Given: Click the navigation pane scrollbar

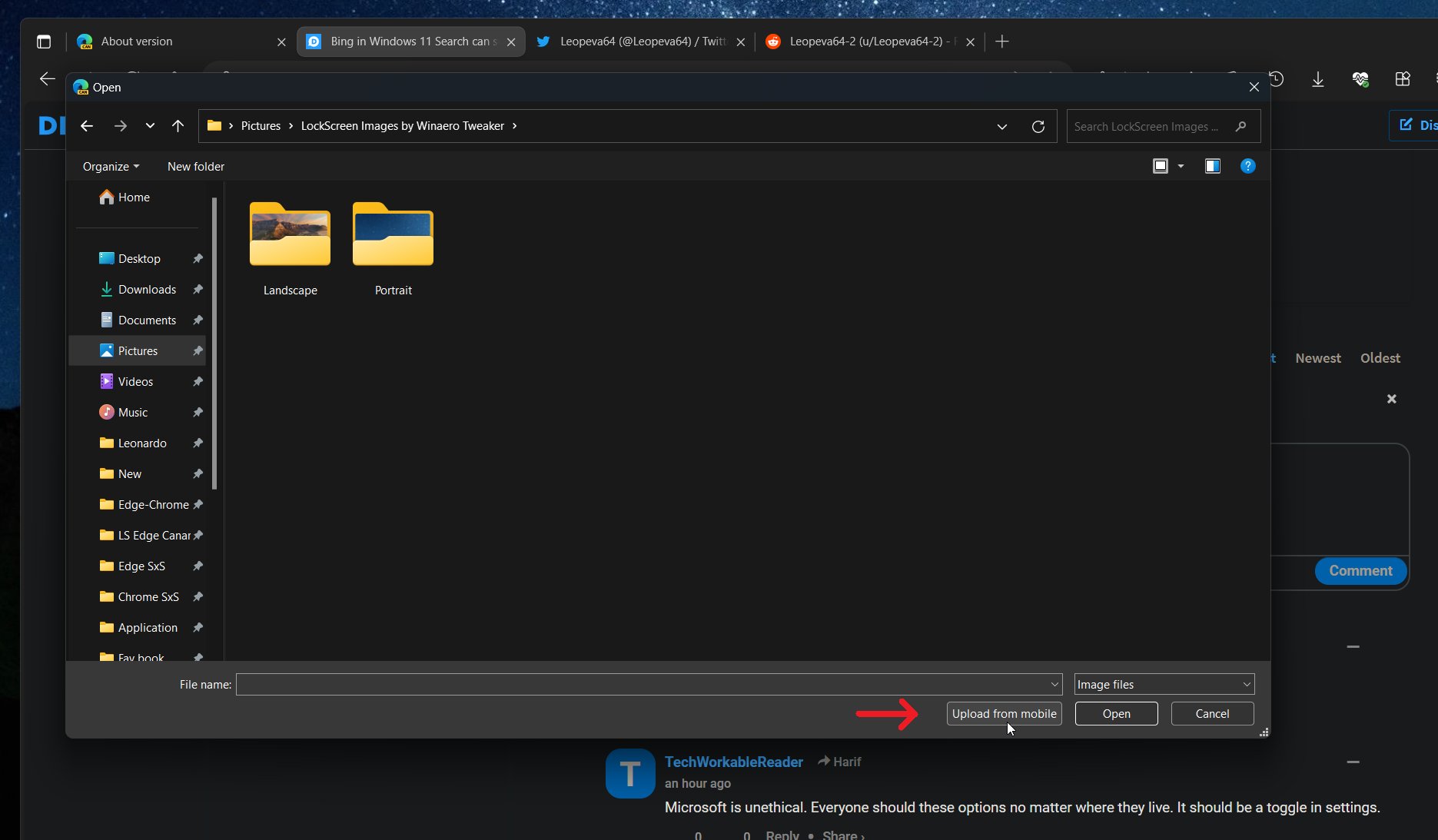Looking at the screenshot, I should tap(214, 344).
